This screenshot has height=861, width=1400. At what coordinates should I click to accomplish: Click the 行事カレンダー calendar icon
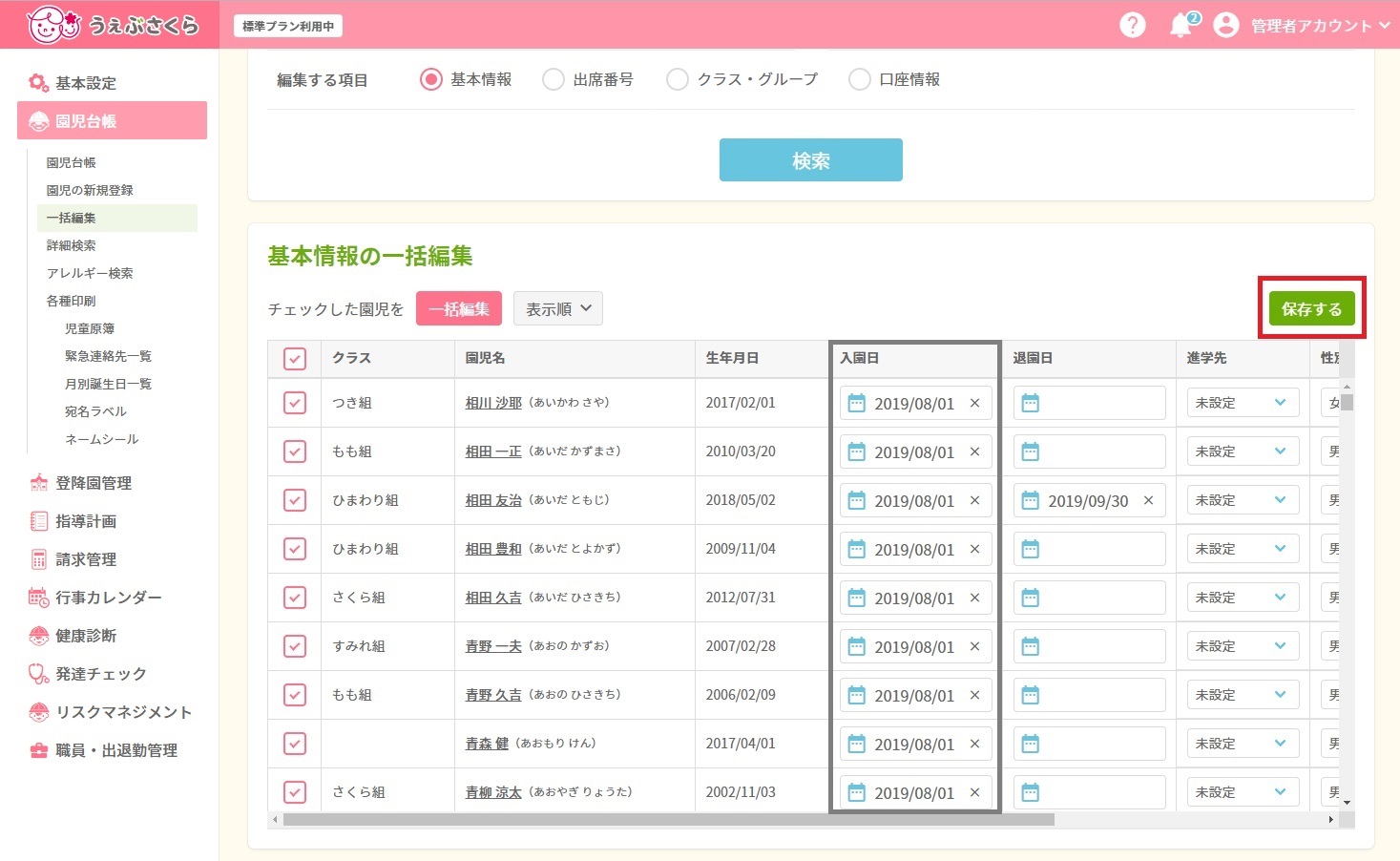[x=38, y=598]
